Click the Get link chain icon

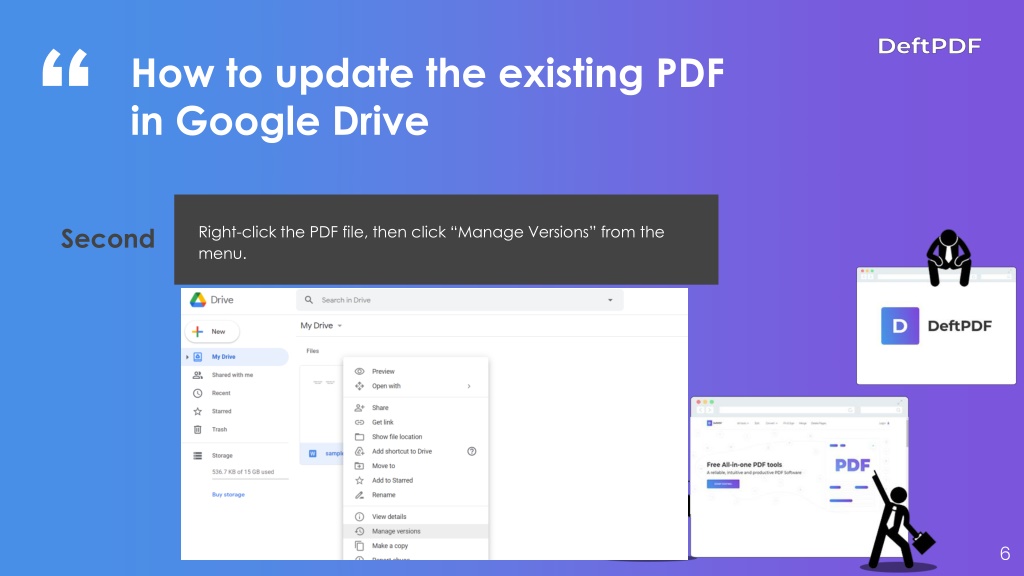pyautogui.click(x=359, y=423)
